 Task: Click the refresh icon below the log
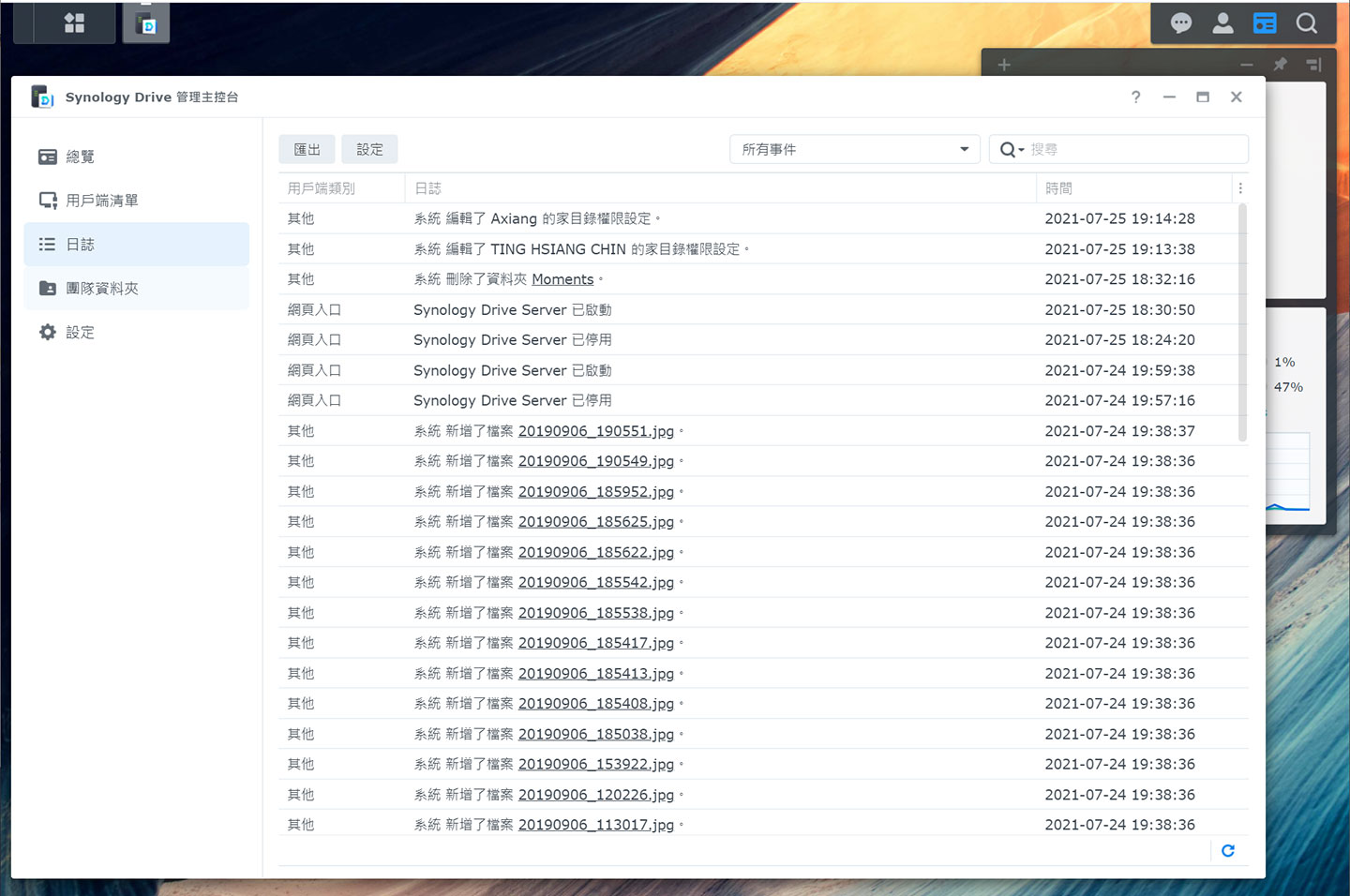tap(1228, 851)
